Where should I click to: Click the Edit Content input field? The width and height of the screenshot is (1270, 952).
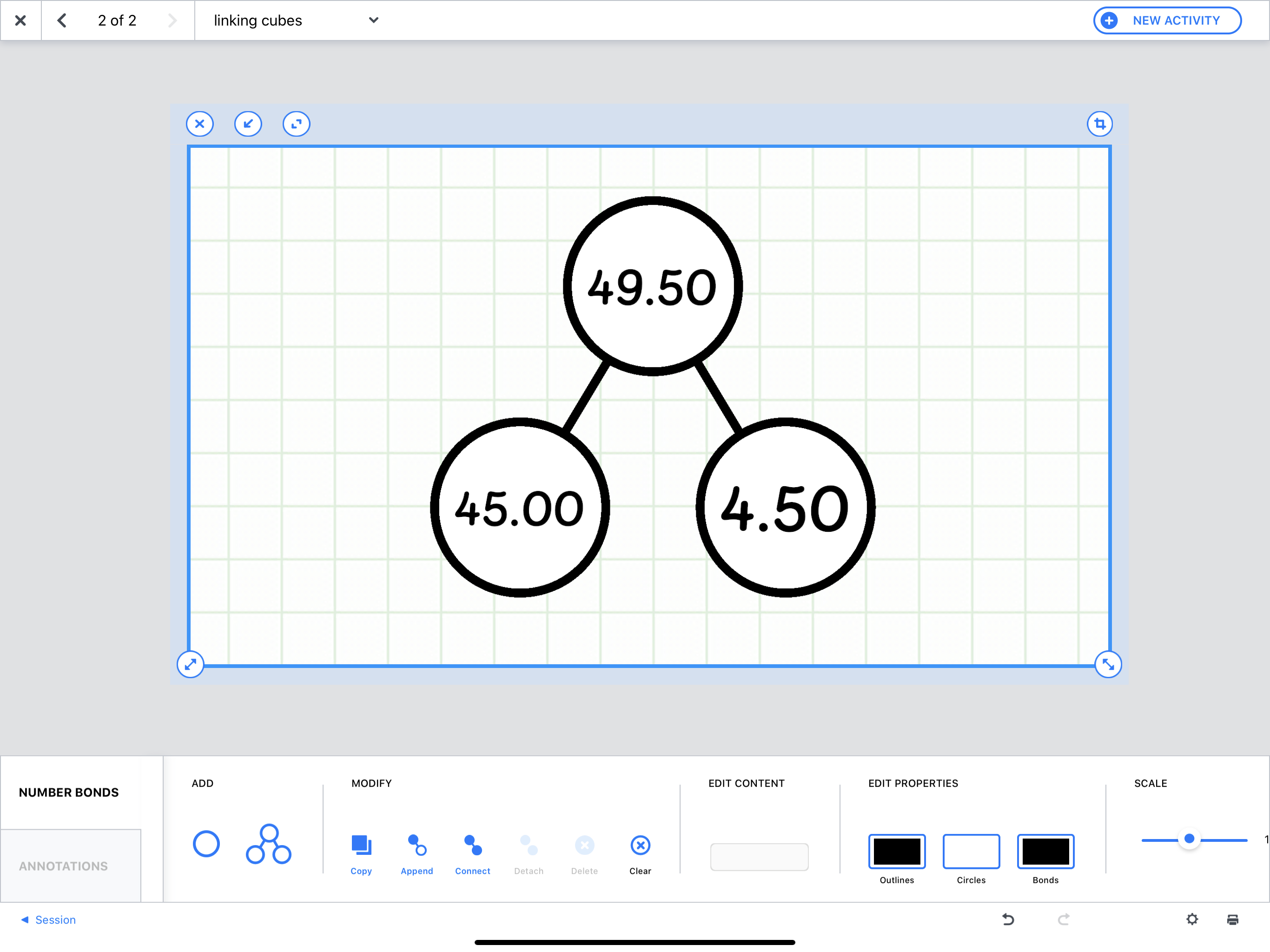tap(759, 857)
